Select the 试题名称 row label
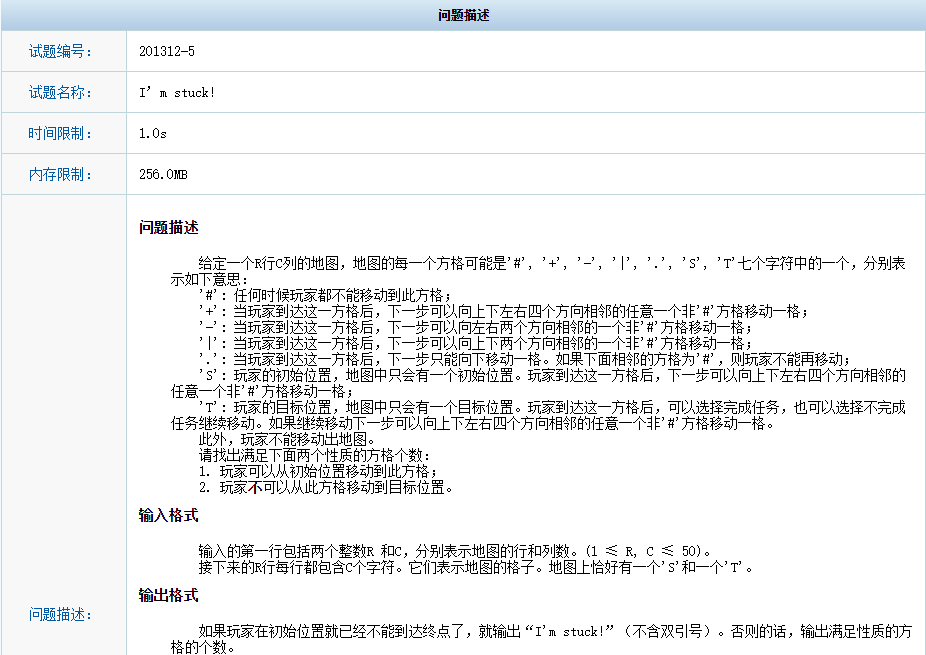 pyautogui.click(x=60, y=92)
